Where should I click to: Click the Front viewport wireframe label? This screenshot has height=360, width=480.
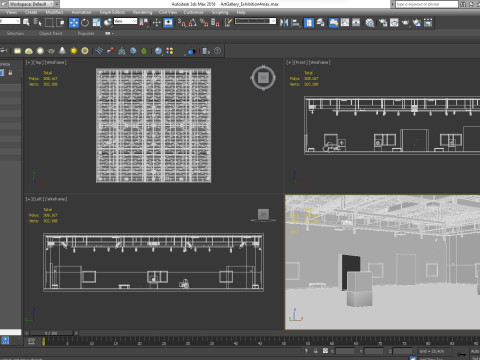[x=319, y=62]
